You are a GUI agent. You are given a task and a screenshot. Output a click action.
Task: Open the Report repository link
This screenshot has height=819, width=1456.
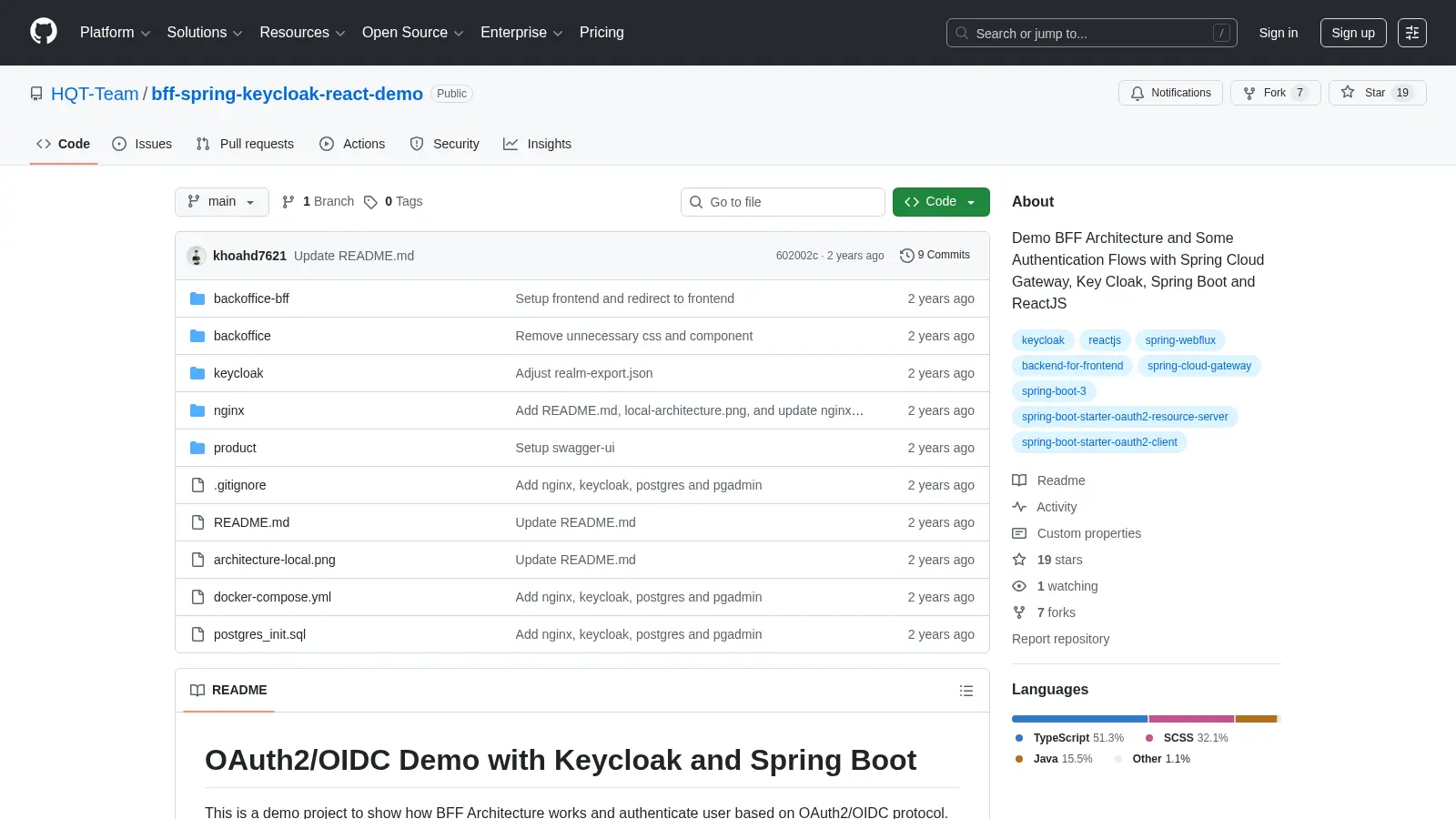[1060, 639]
